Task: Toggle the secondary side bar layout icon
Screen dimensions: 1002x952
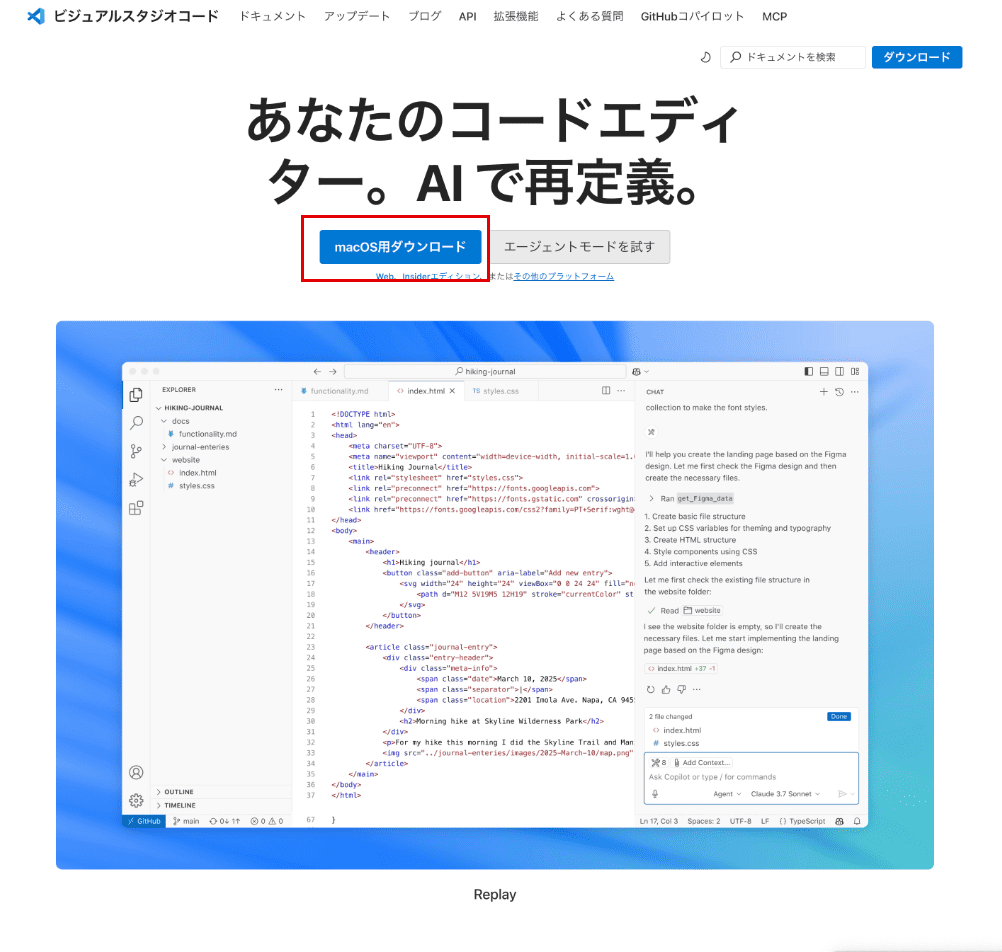Action: [x=840, y=371]
